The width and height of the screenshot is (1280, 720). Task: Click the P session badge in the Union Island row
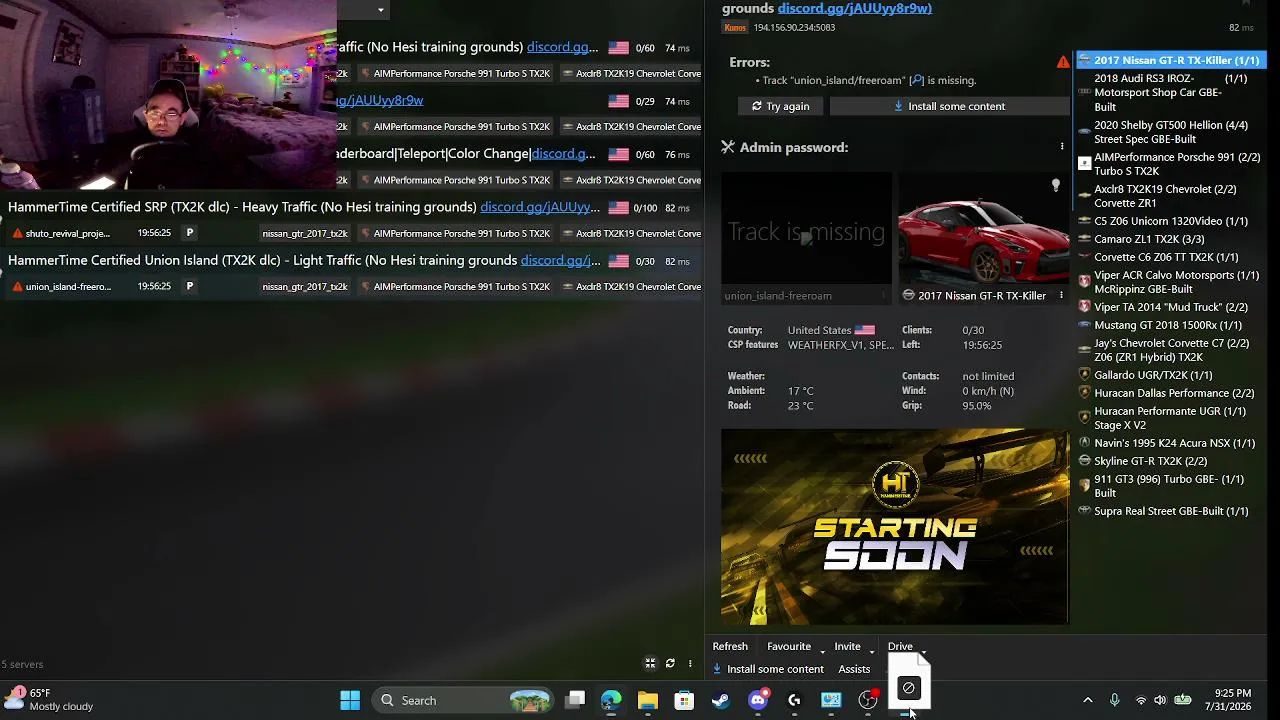(189, 286)
